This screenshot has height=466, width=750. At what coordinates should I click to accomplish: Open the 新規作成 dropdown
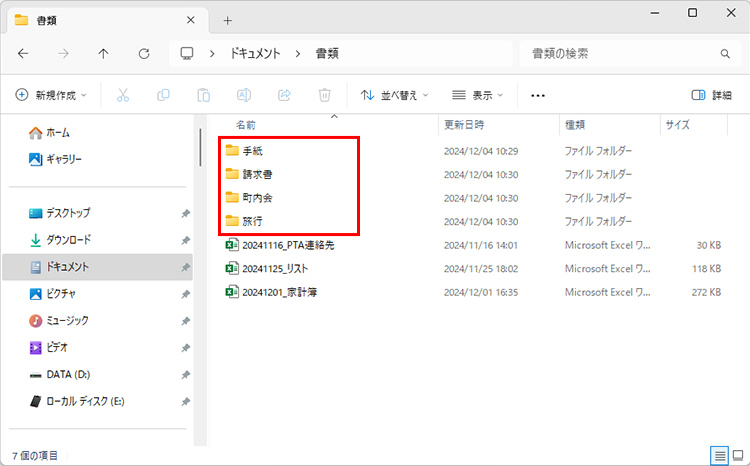point(51,95)
